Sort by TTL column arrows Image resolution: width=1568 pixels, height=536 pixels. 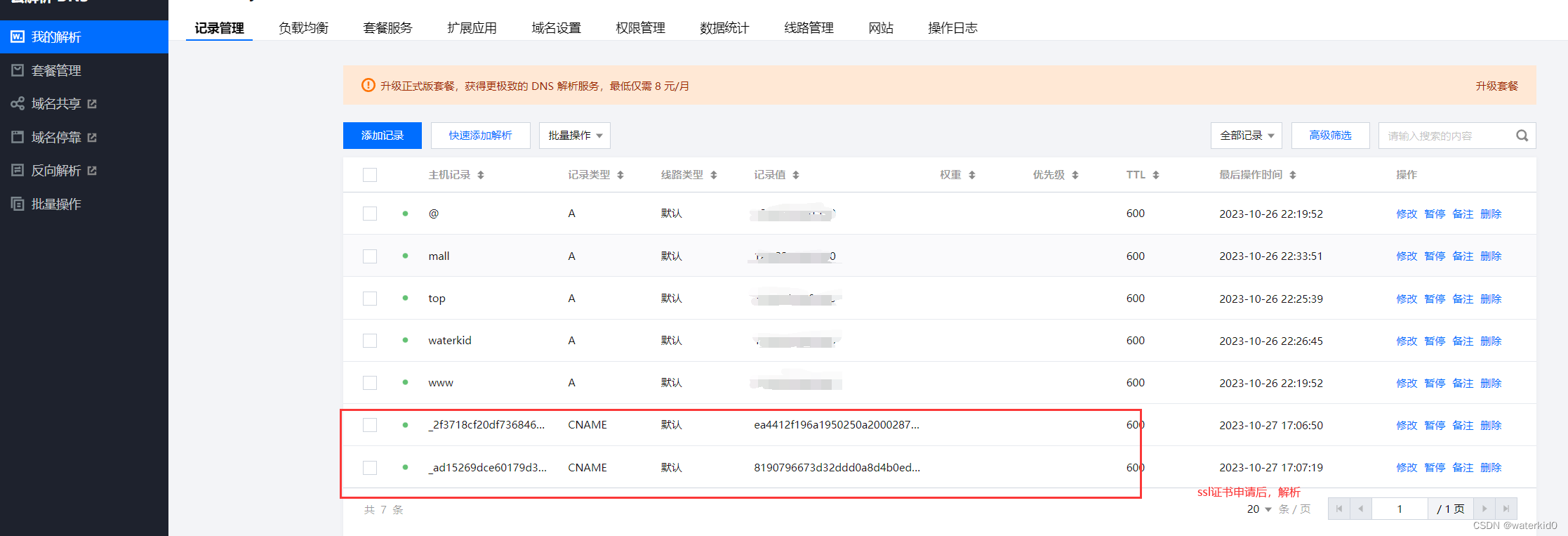click(x=1156, y=175)
